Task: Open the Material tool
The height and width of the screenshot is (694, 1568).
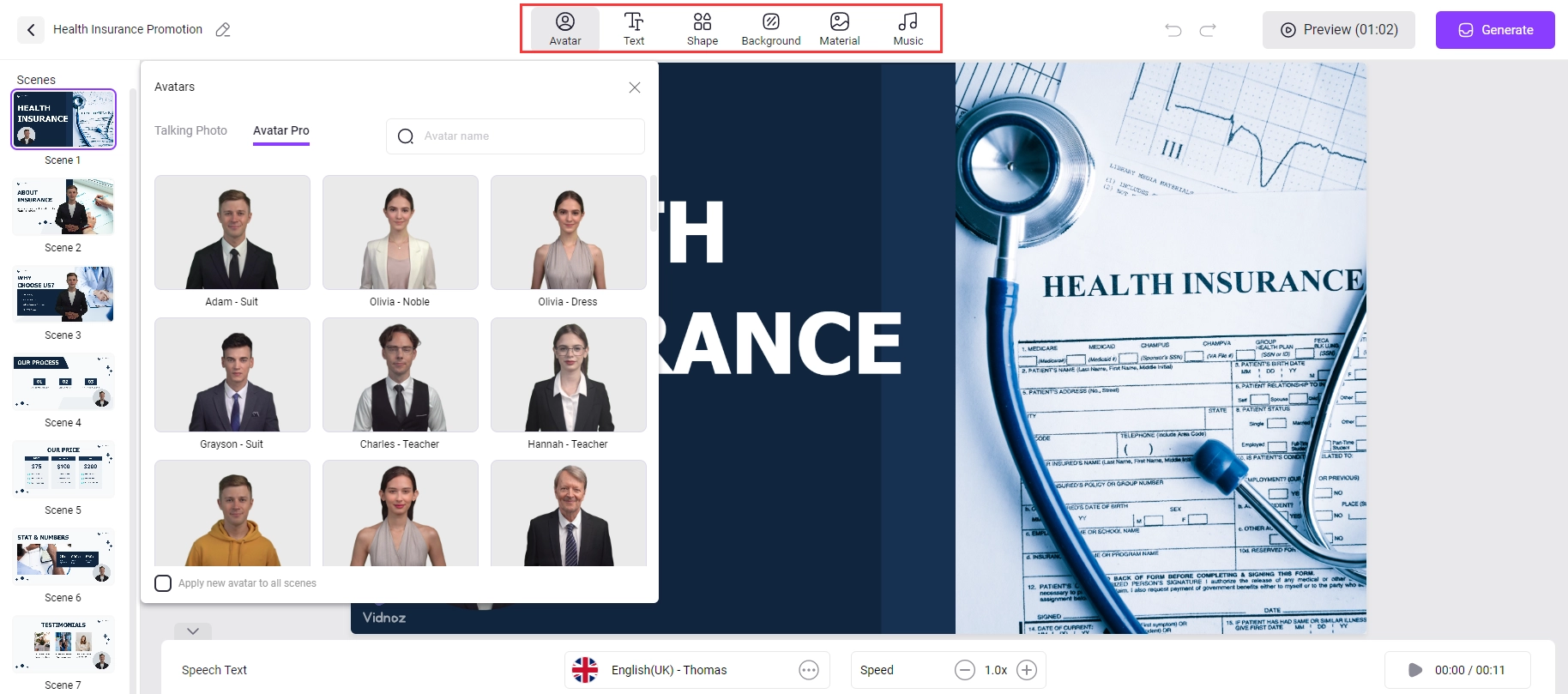Action: tap(839, 29)
